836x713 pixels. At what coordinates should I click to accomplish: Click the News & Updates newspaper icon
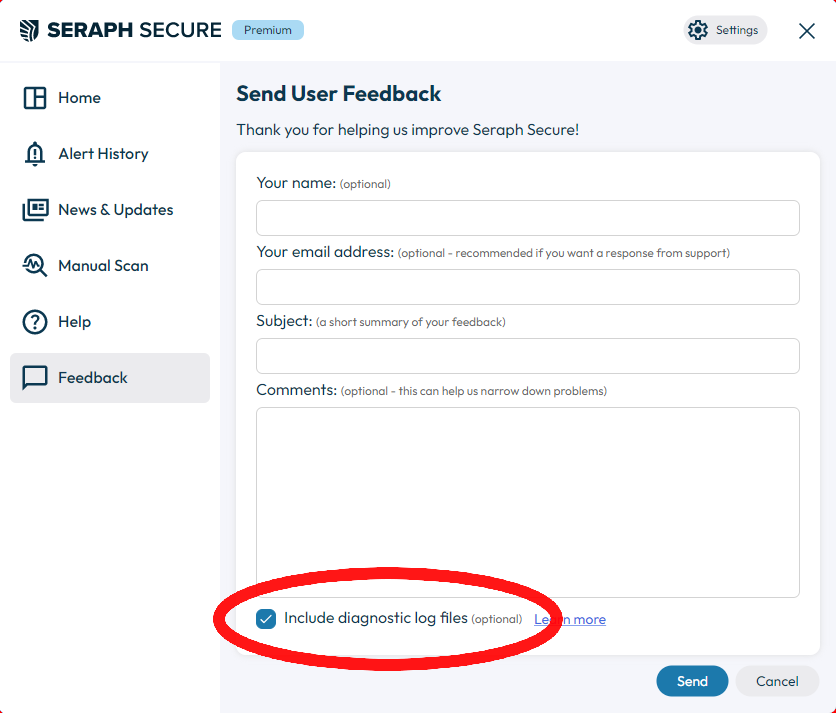[35, 210]
